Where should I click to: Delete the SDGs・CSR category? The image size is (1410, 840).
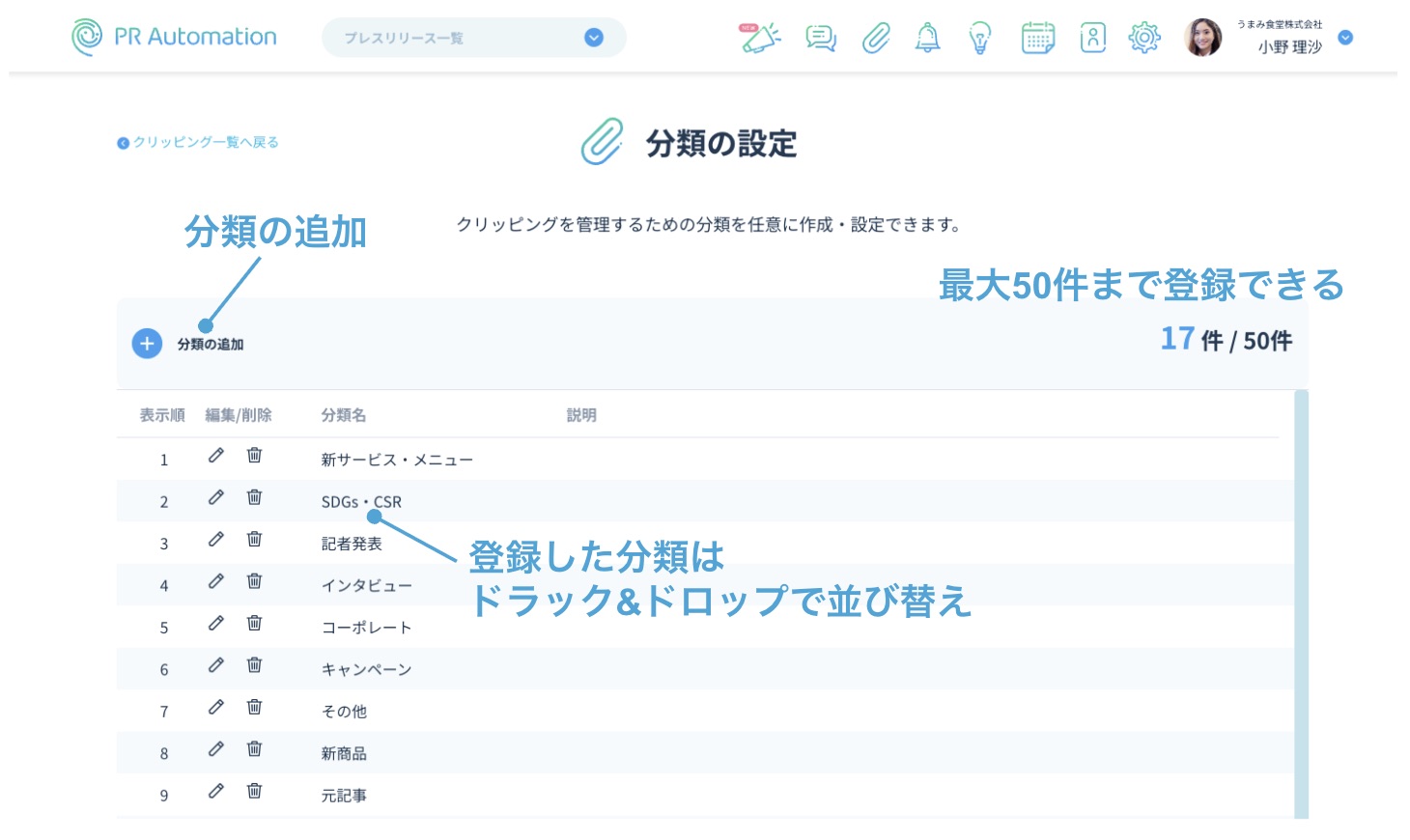tap(254, 497)
